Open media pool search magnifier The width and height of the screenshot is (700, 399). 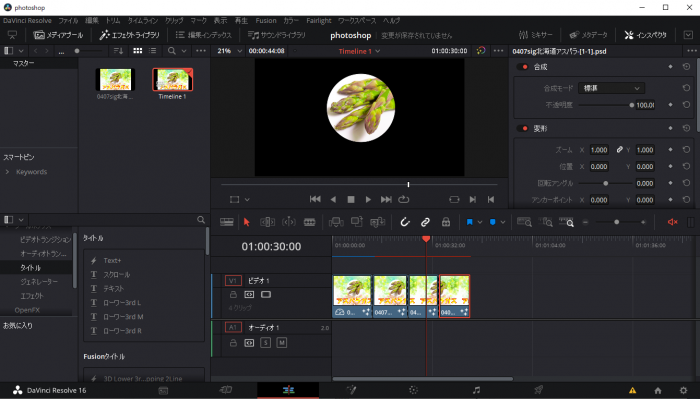[x=171, y=51]
